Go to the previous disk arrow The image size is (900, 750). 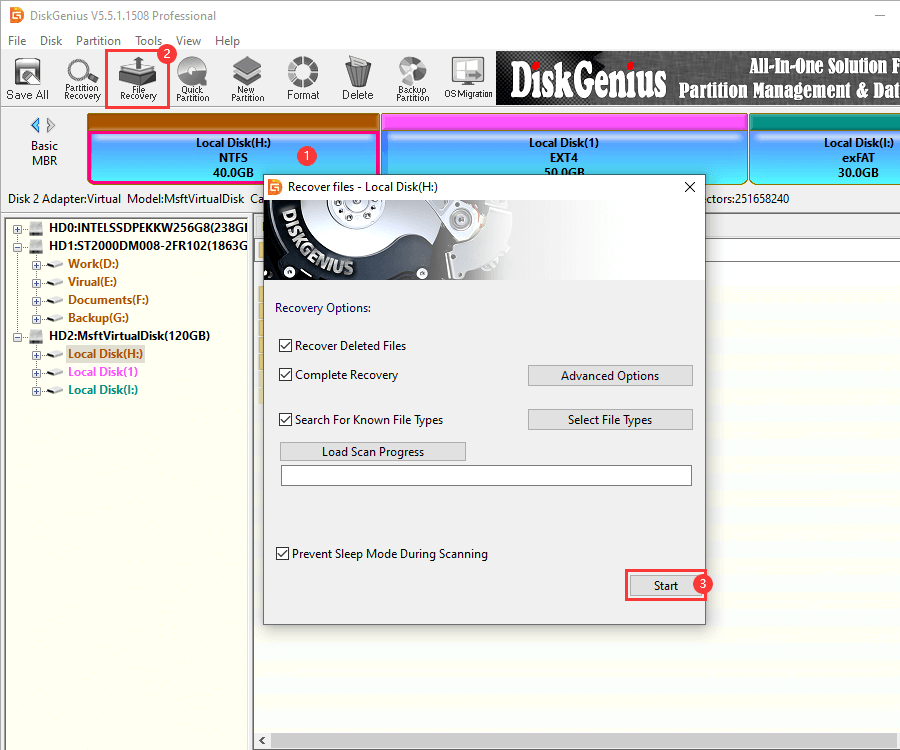pyautogui.click(x=36, y=125)
